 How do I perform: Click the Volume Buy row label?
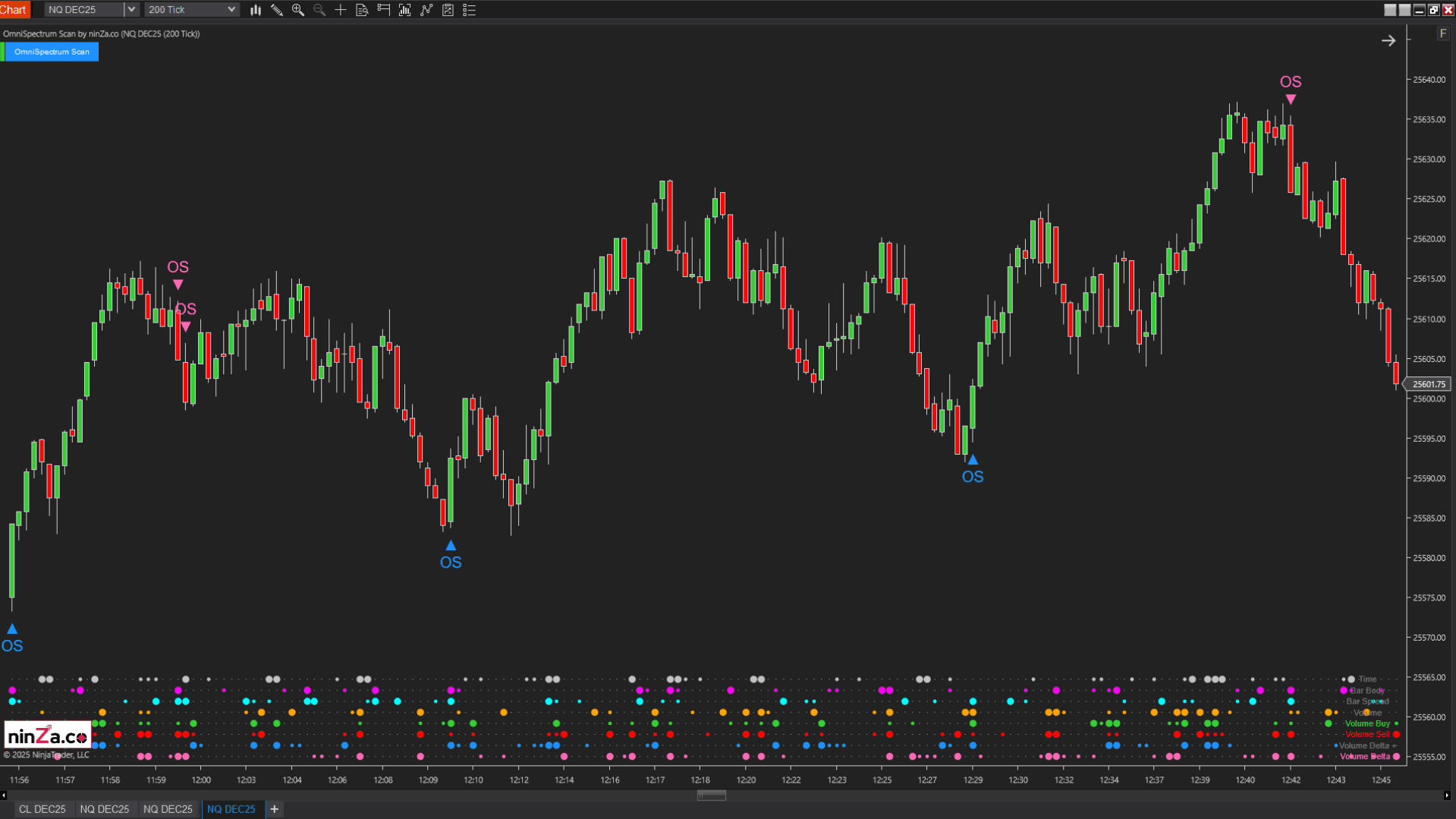tap(1367, 724)
